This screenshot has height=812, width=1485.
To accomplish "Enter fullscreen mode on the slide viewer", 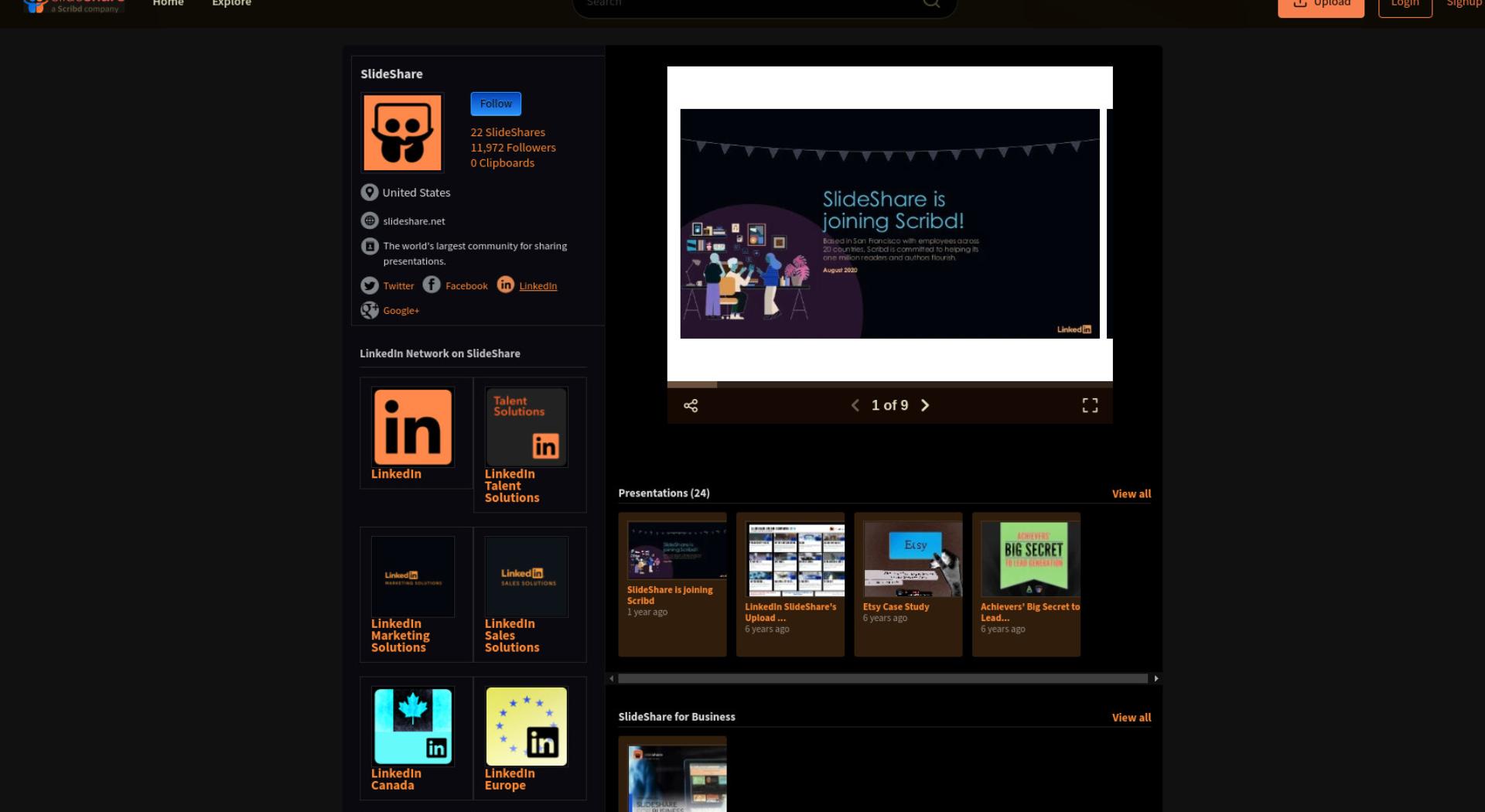I will click(x=1090, y=405).
